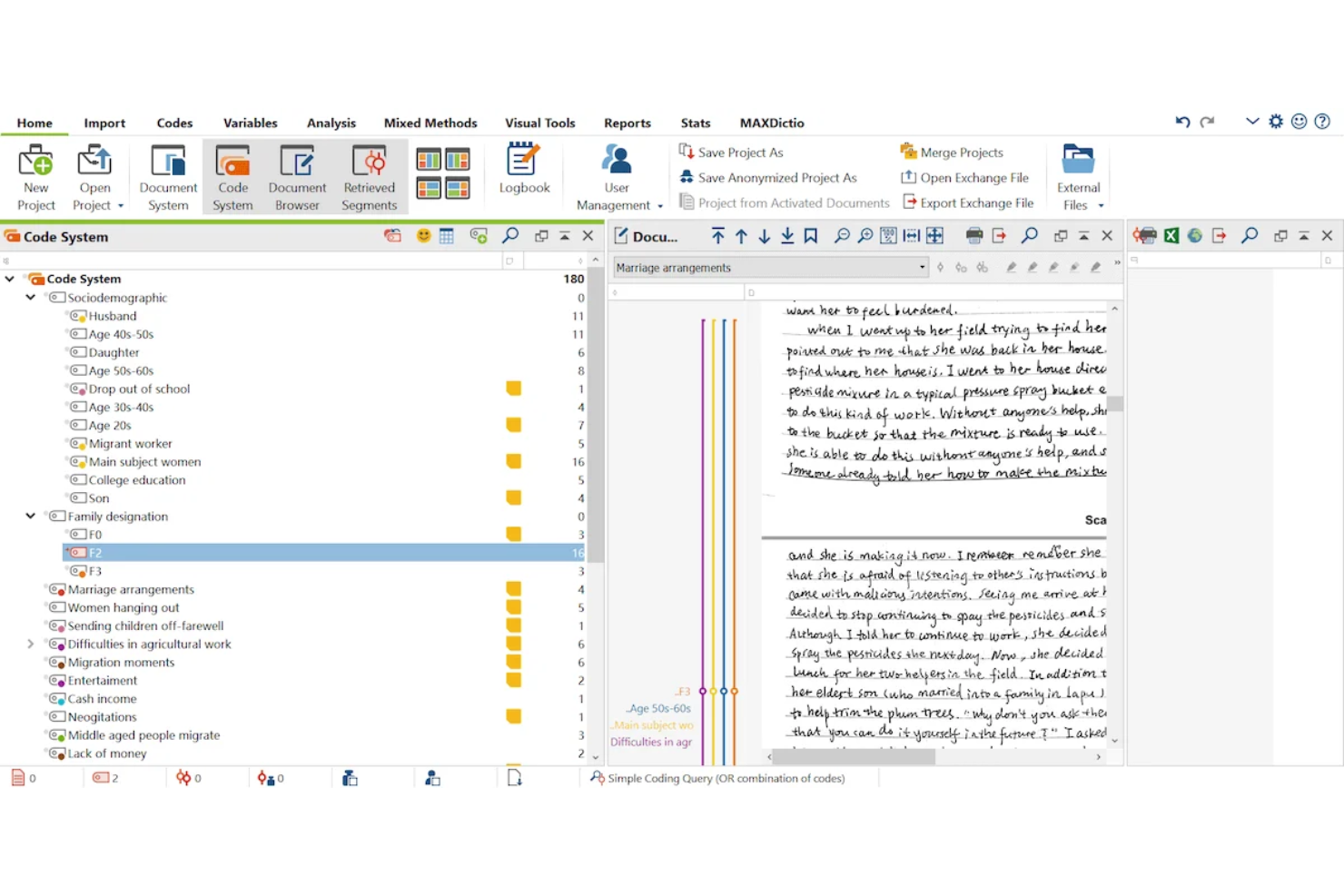Expand the Difficulties in agricultural work code

(x=30, y=644)
